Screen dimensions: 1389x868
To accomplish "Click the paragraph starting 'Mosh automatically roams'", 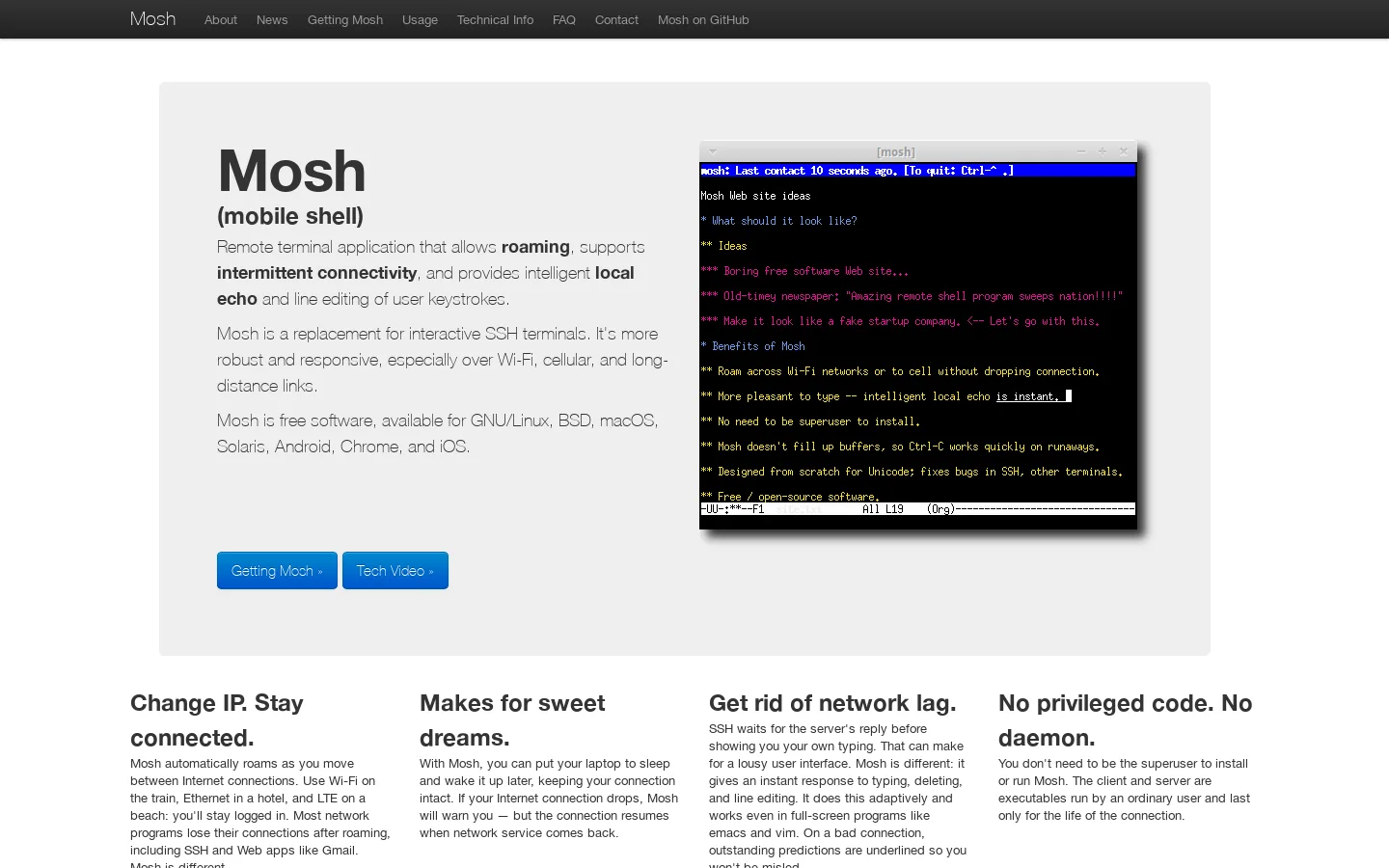I will point(260,811).
